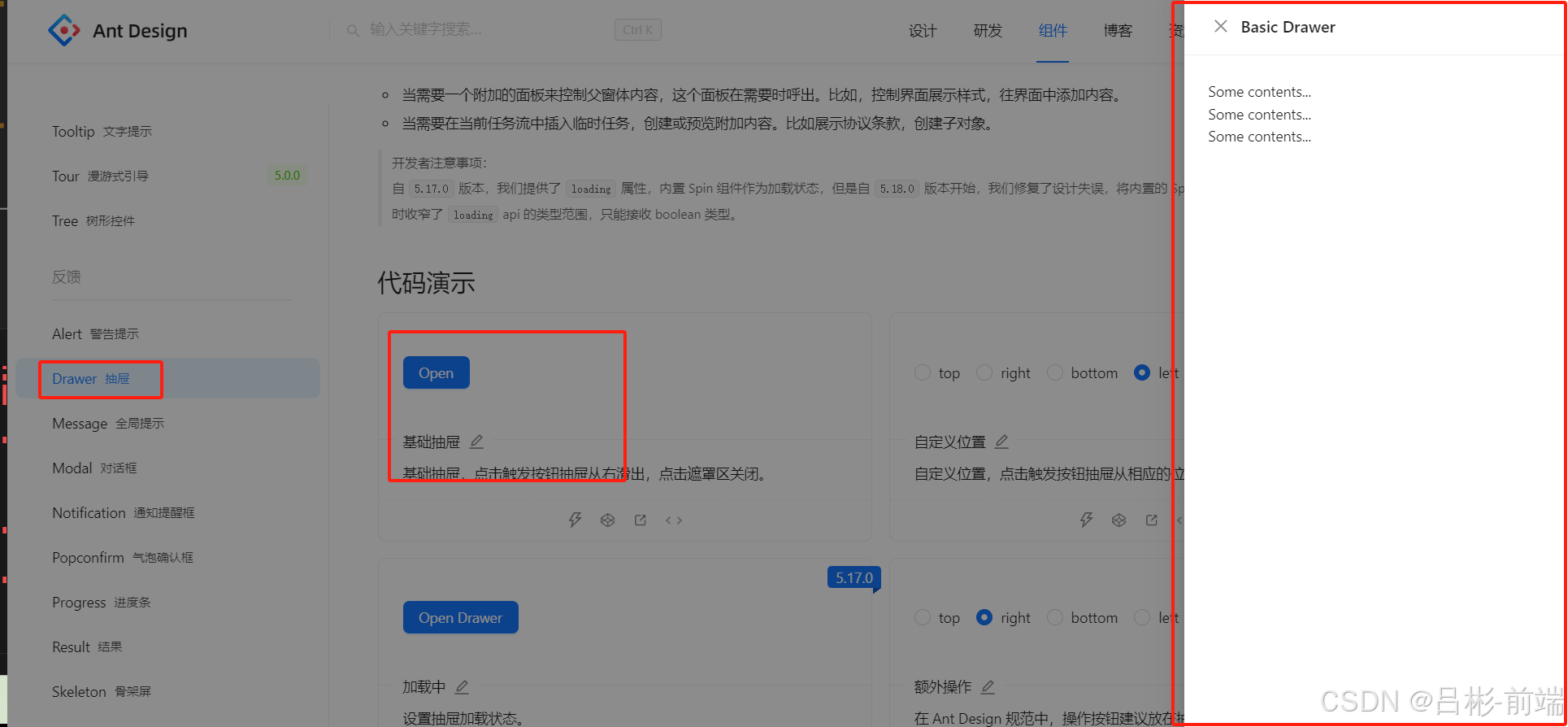This screenshot has height=727, width=1568.
Task: CodeSandbox icon under 自定义位置 demo
Action: [x=1119, y=520]
